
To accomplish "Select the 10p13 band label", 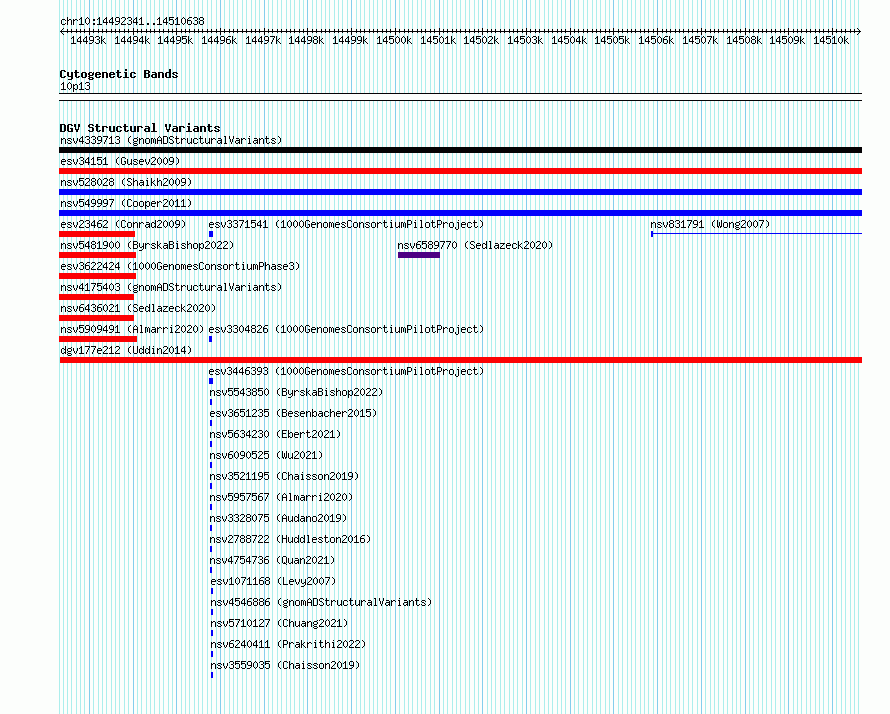I will click(75, 86).
